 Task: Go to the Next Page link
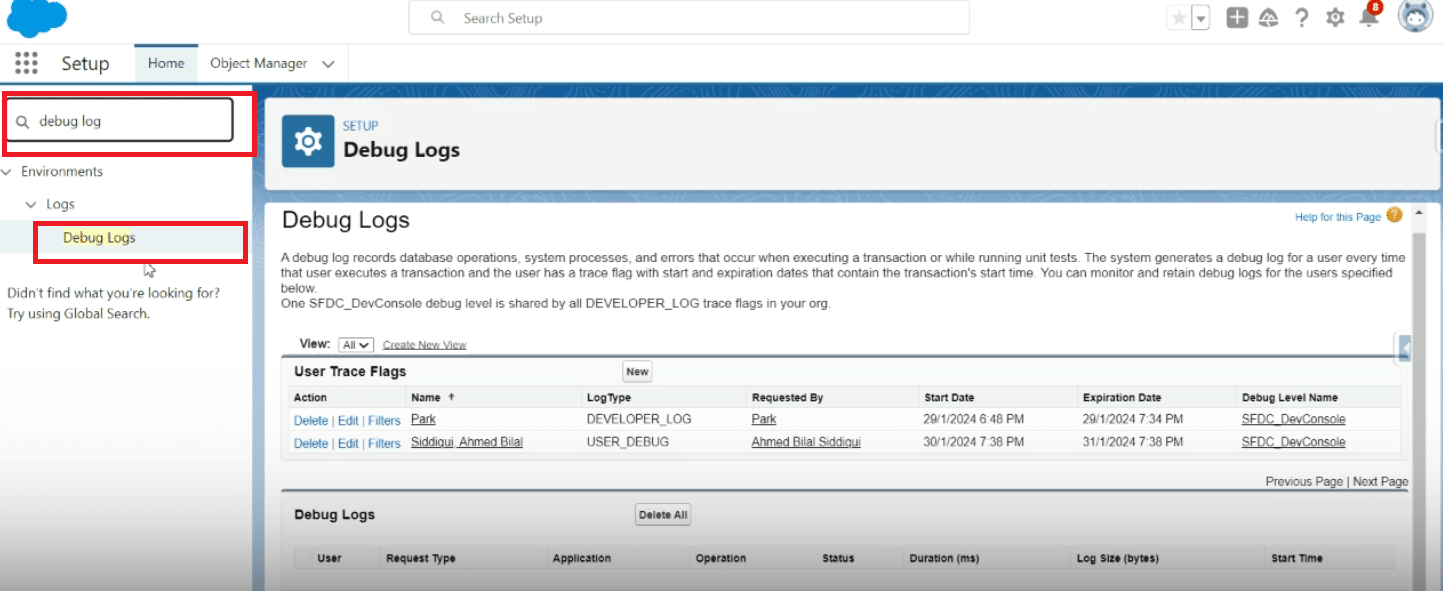[1380, 482]
